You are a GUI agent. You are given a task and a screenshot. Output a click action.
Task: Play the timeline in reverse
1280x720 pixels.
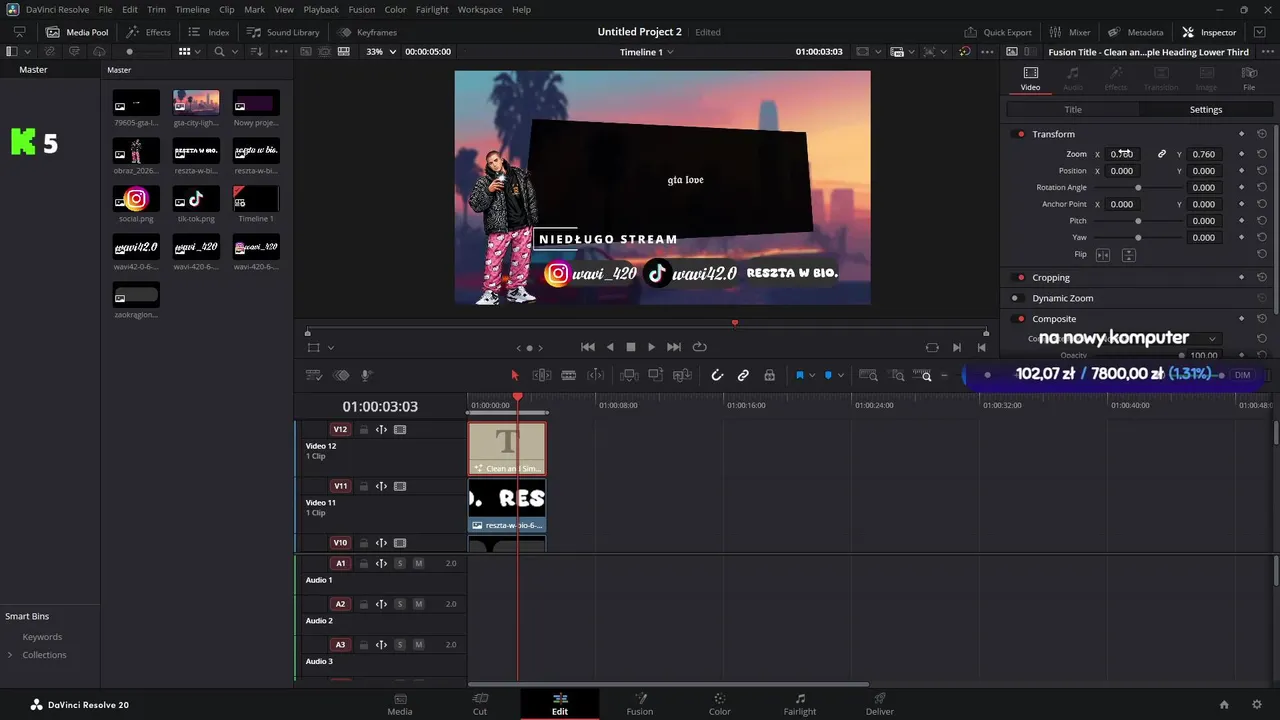[x=610, y=347]
